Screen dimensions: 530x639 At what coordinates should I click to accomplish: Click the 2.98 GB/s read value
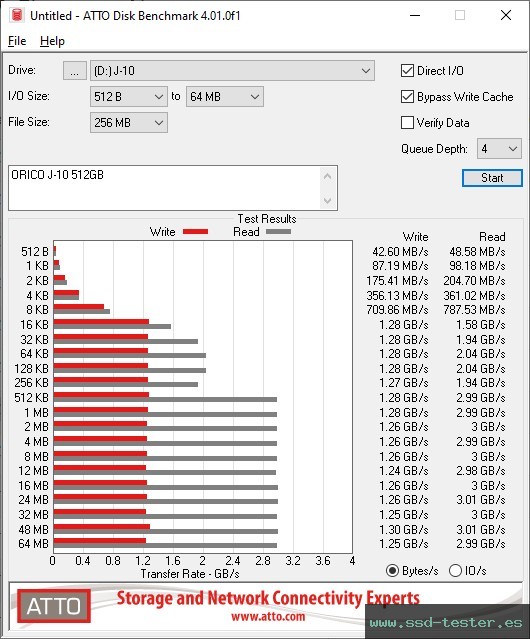click(x=481, y=471)
